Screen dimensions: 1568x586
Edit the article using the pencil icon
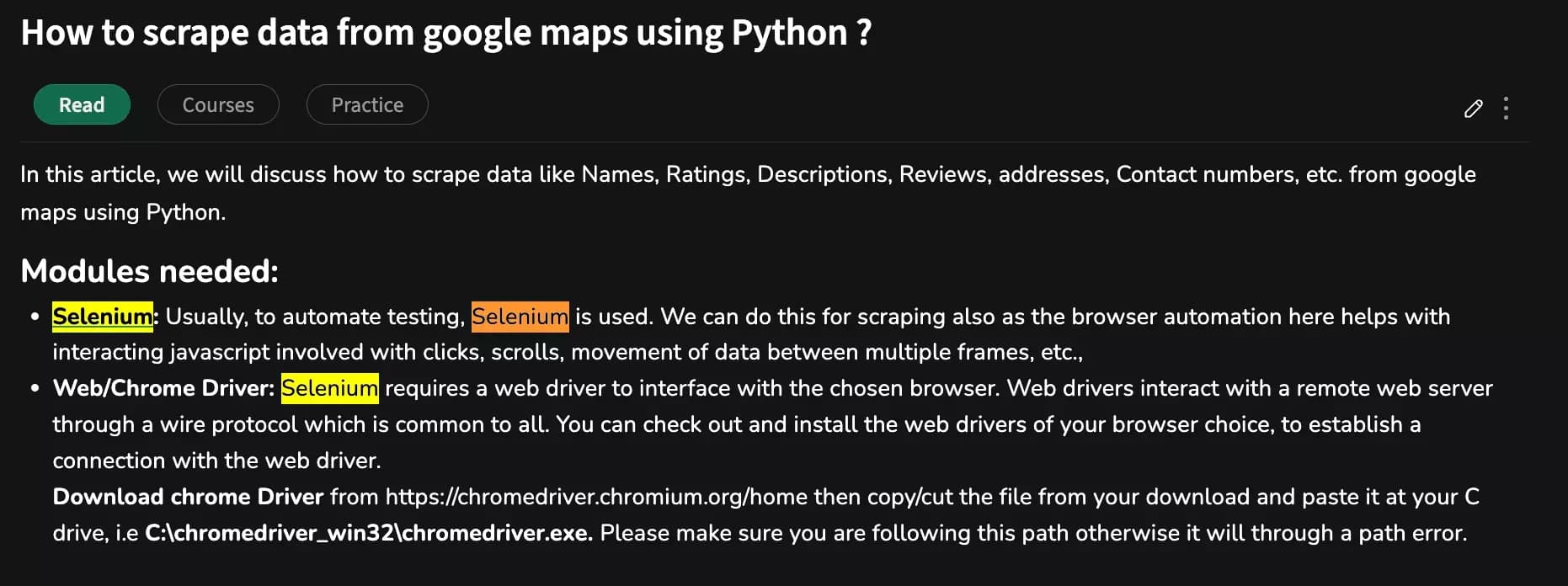(x=1474, y=108)
